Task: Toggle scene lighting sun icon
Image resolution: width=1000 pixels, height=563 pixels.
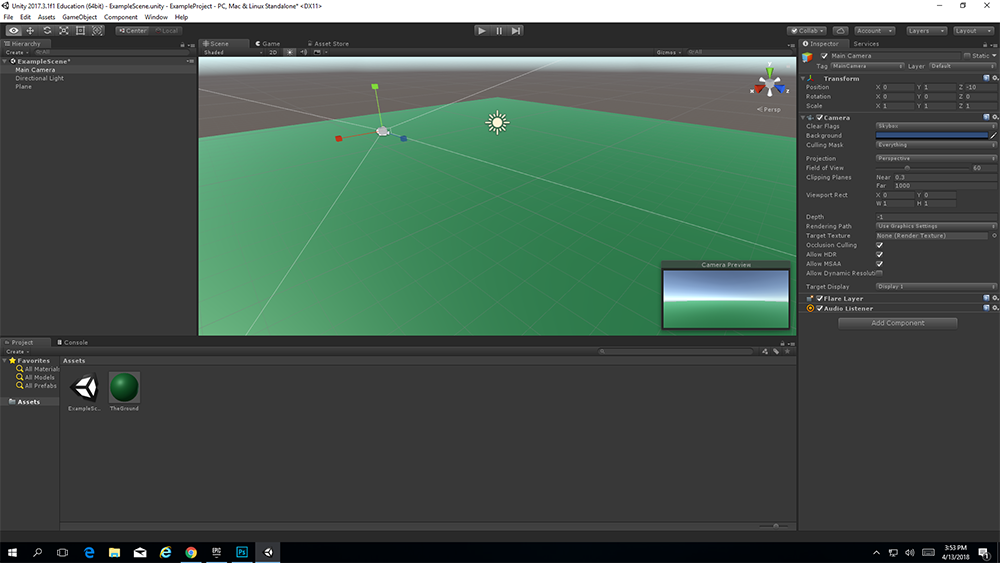Action: click(x=290, y=52)
